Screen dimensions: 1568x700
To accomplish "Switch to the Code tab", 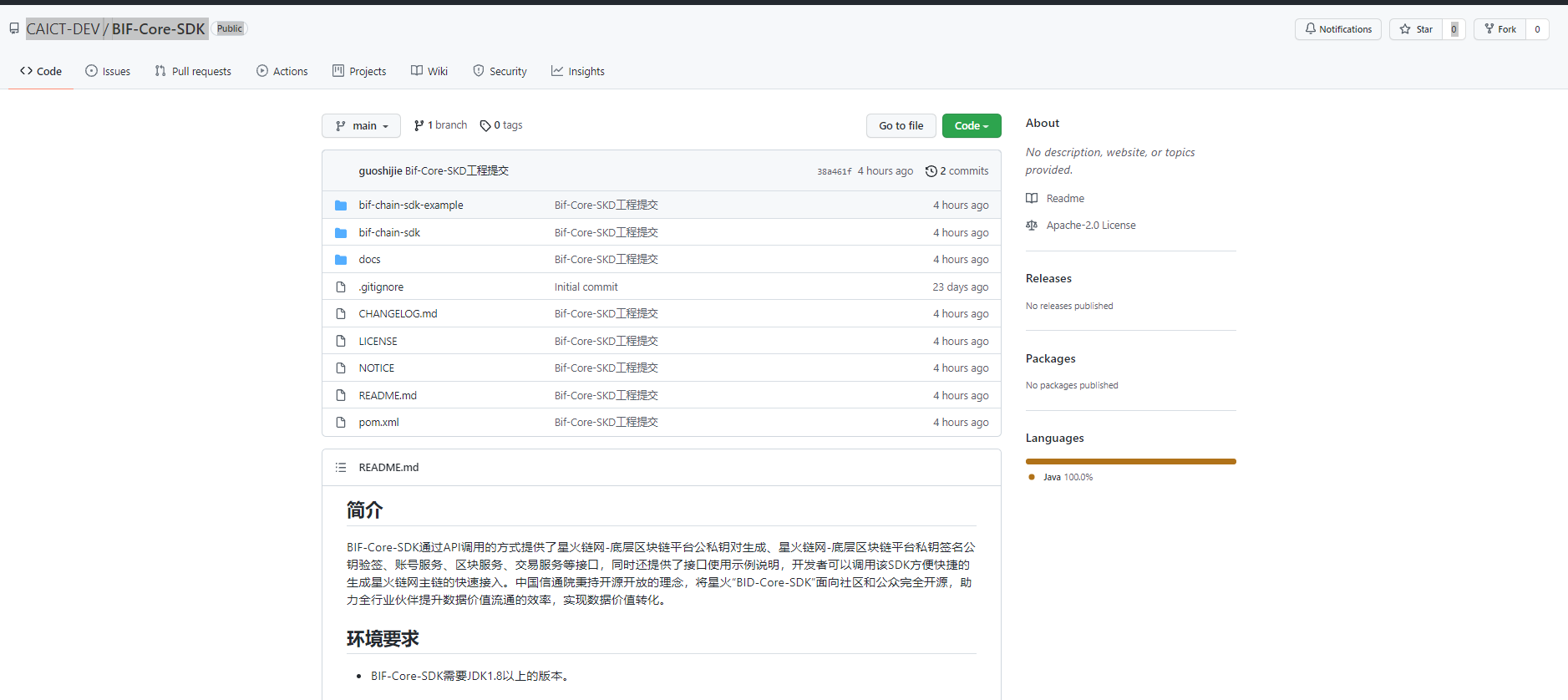I will [41, 72].
